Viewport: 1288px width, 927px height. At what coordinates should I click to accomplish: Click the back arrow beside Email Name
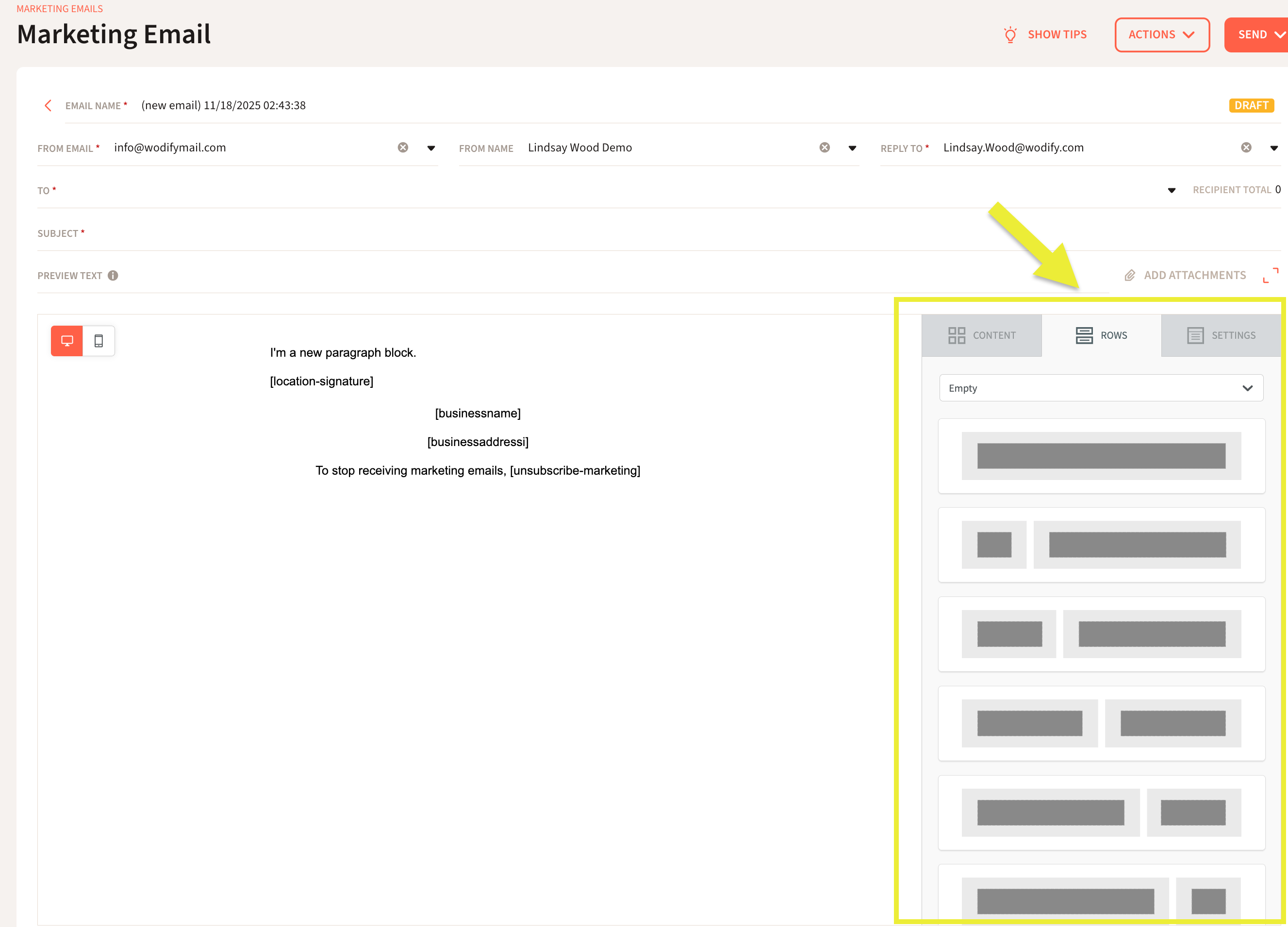click(x=48, y=106)
